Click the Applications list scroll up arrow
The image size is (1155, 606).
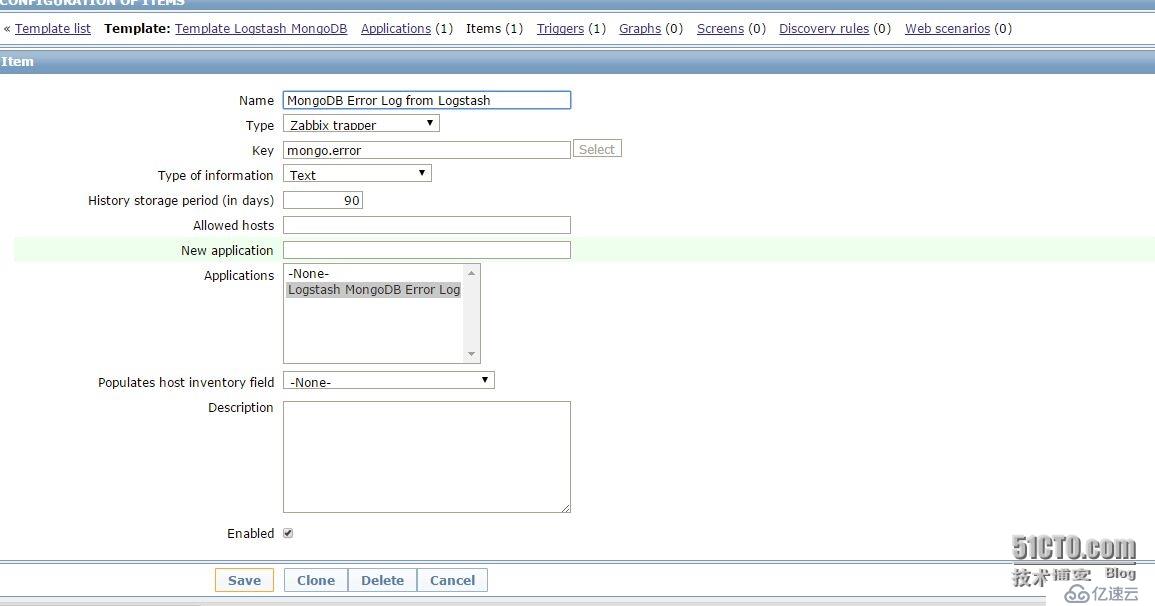click(x=471, y=273)
